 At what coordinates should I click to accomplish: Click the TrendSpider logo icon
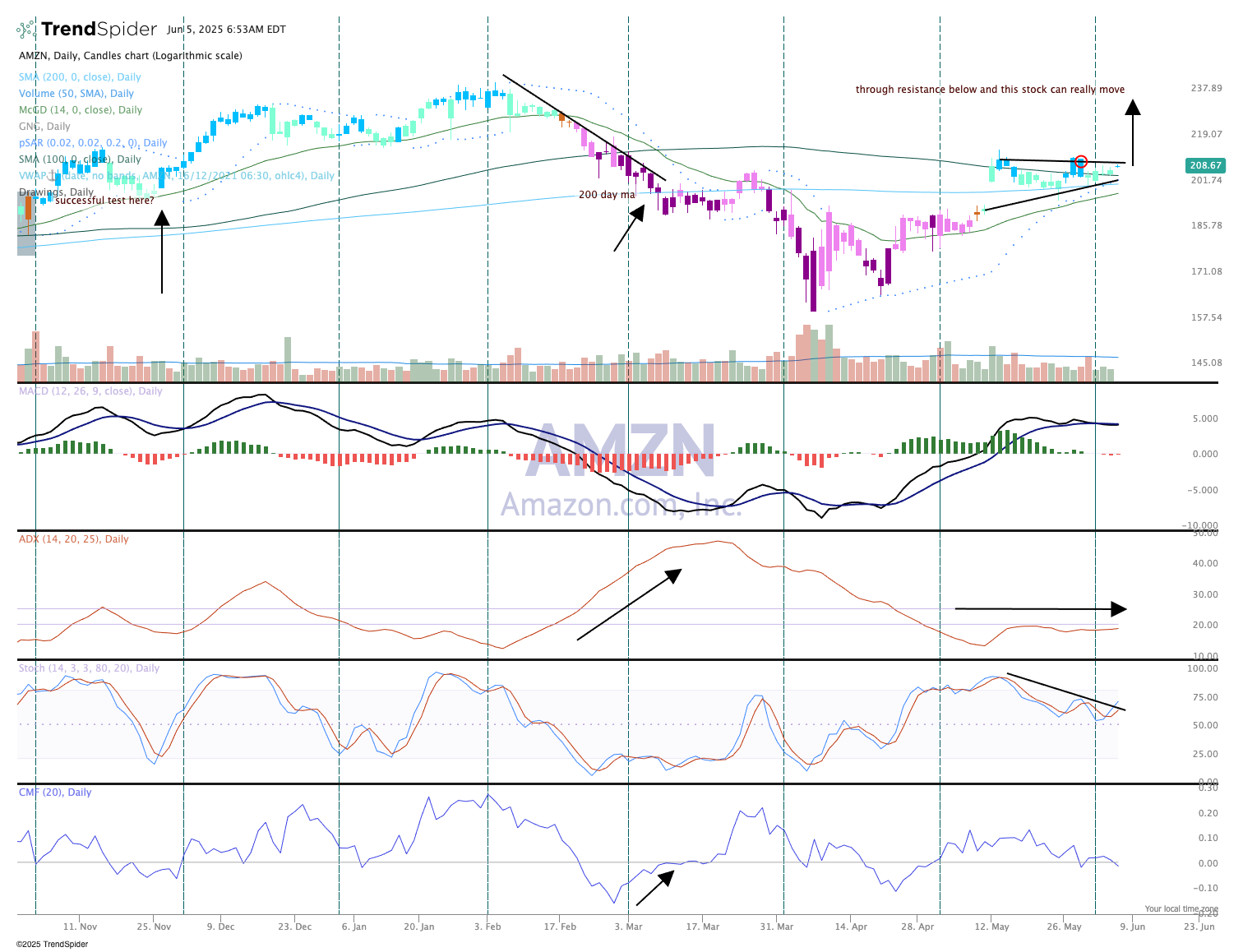26,30
